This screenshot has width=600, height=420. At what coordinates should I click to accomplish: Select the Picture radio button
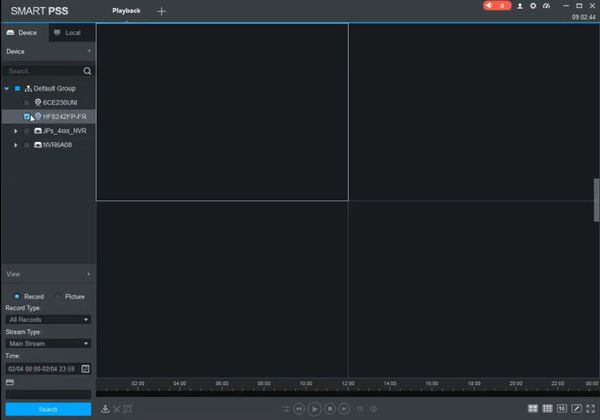pos(58,296)
